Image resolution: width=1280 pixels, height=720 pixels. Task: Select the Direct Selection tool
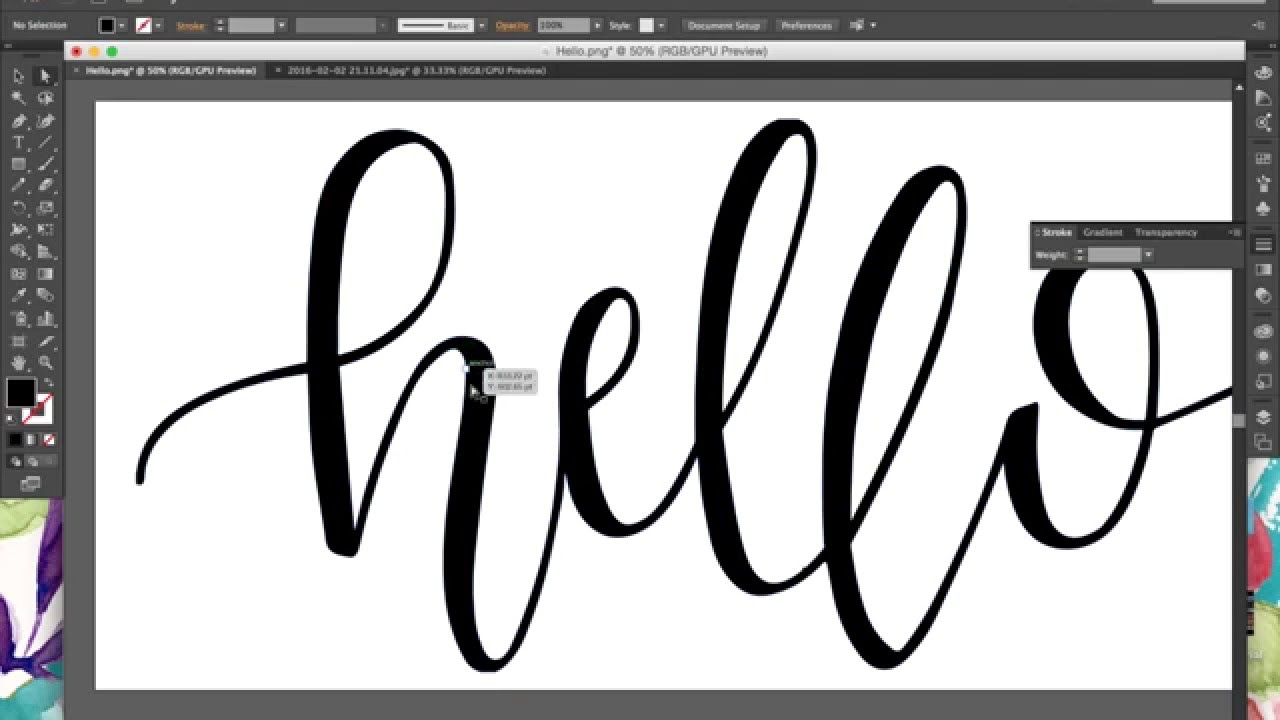coord(45,76)
